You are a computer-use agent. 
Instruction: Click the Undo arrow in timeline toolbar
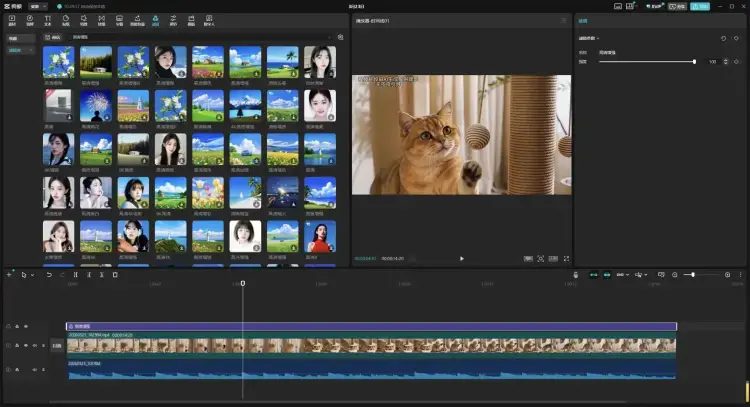(49, 274)
